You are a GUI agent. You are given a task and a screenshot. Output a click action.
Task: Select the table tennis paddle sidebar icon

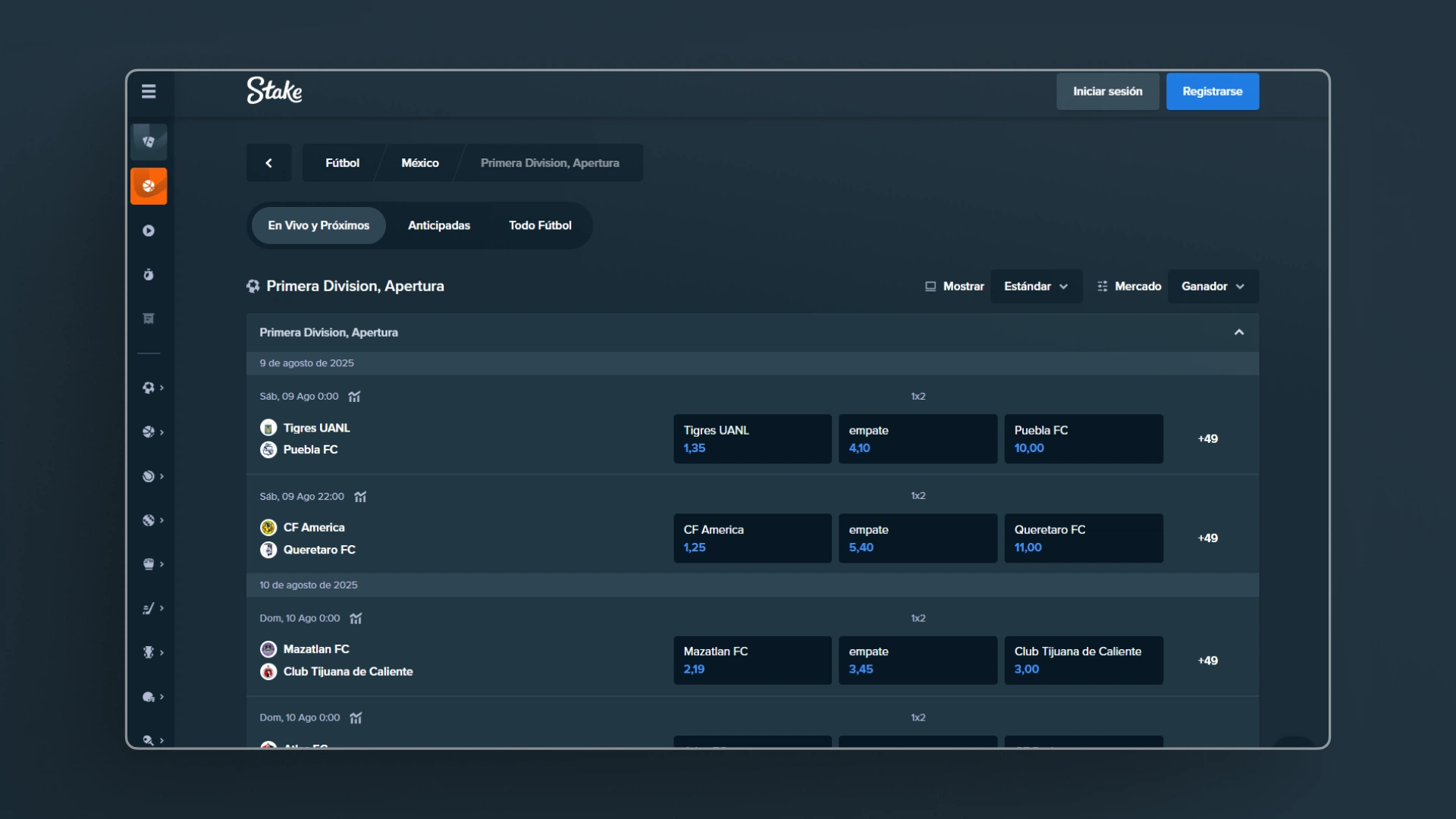pyautogui.click(x=148, y=740)
